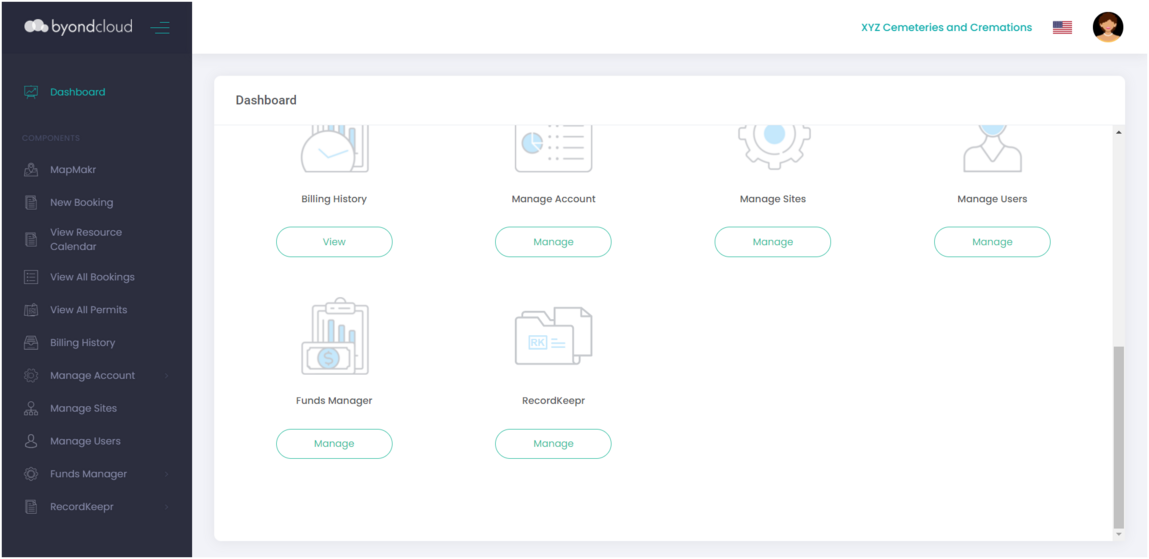The height and width of the screenshot is (559, 1149).
Task: Open MapMakr in the sidebar
Action: pos(73,170)
